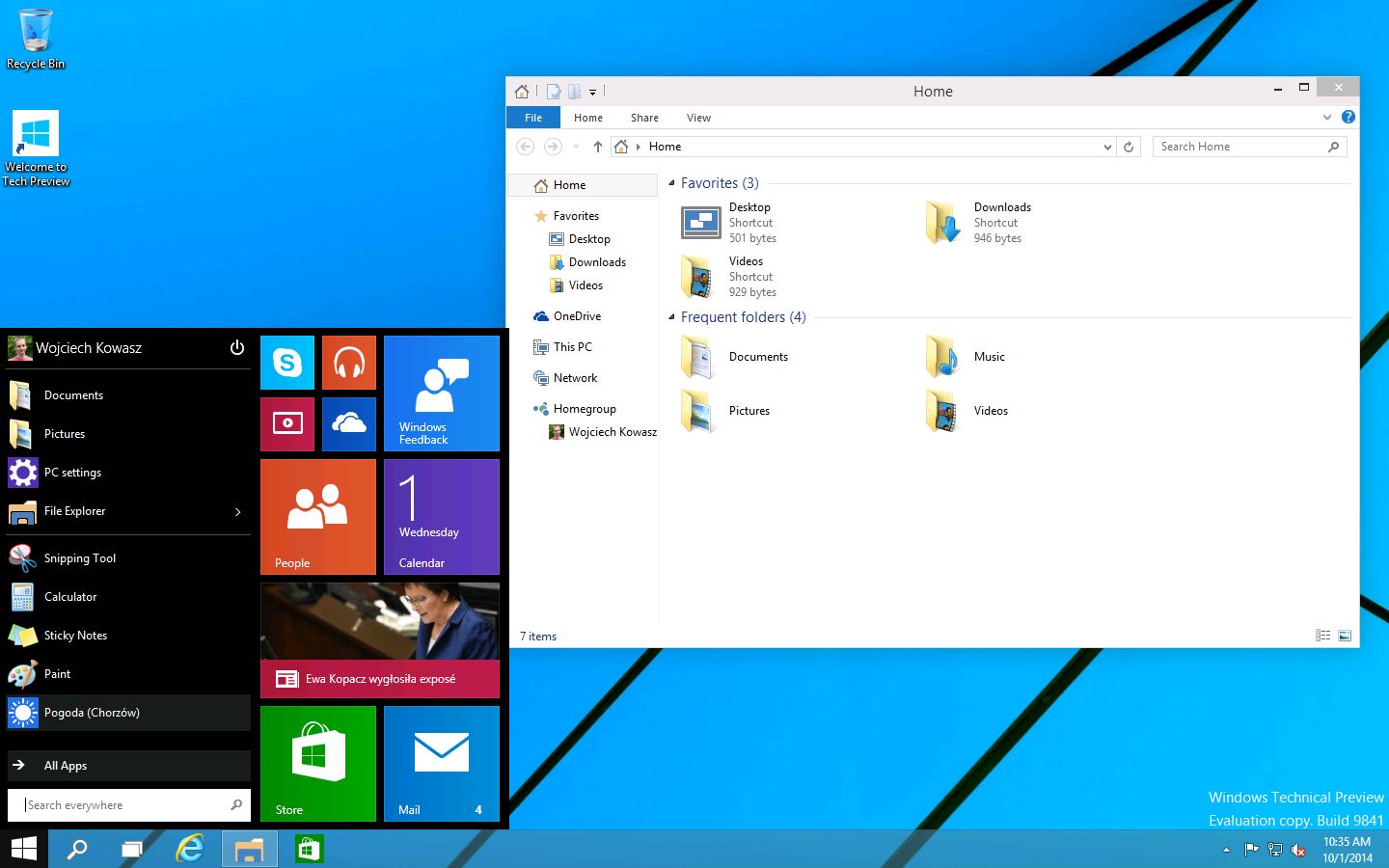Open the Share ribbon tab
1389x868 pixels.
coord(644,118)
